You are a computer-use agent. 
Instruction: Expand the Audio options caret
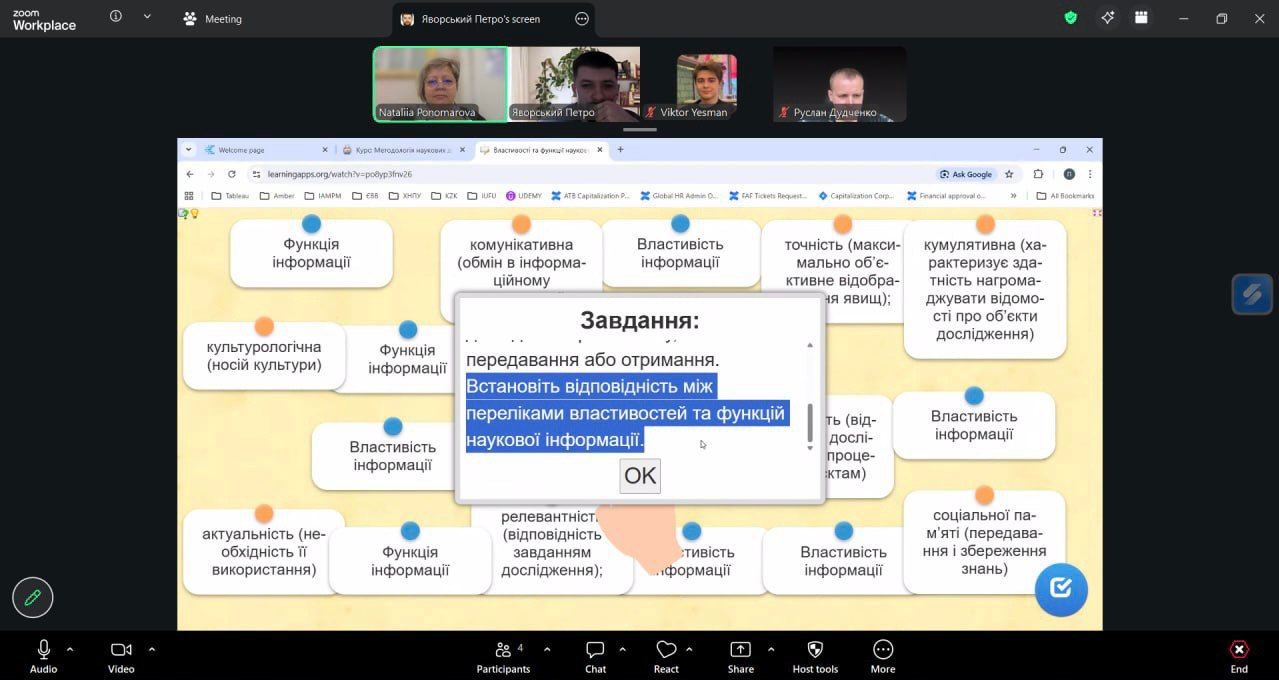coord(70,649)
